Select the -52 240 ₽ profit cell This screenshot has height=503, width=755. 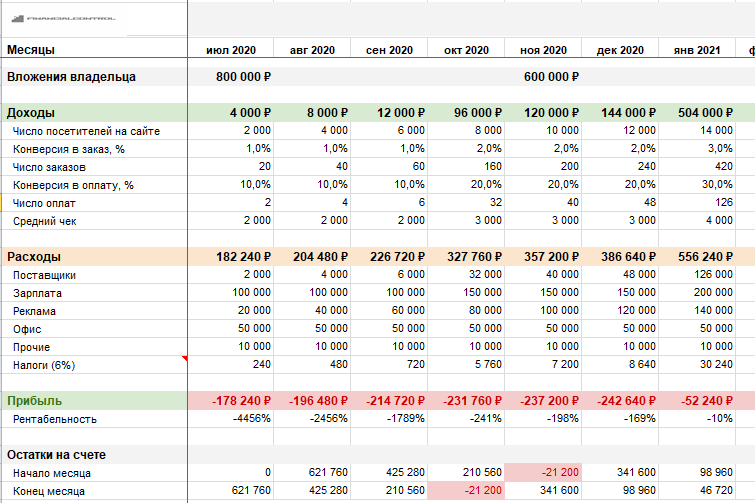pyautogui.click(x=697, y=400)
